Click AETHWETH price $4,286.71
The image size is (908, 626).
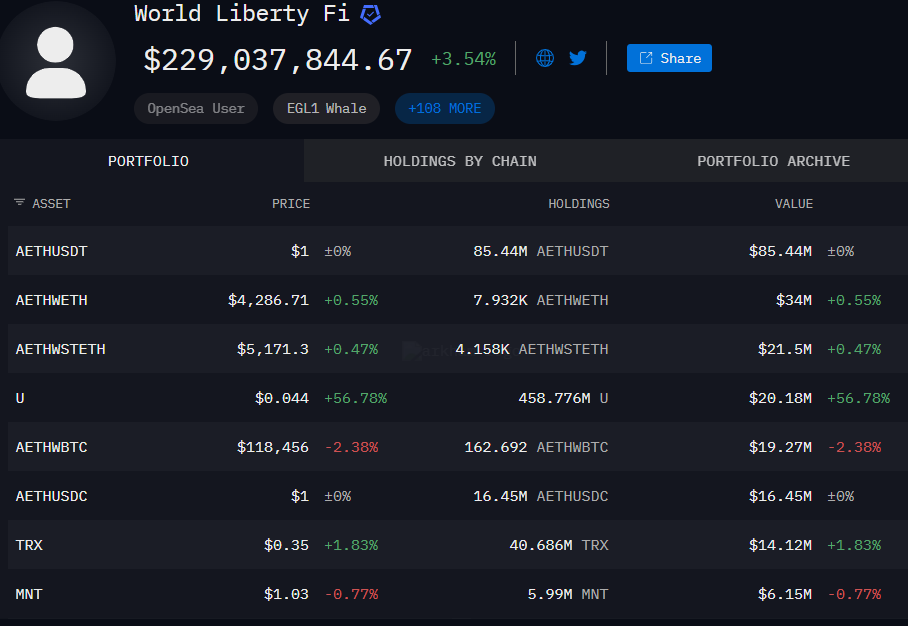pos(268,300)
